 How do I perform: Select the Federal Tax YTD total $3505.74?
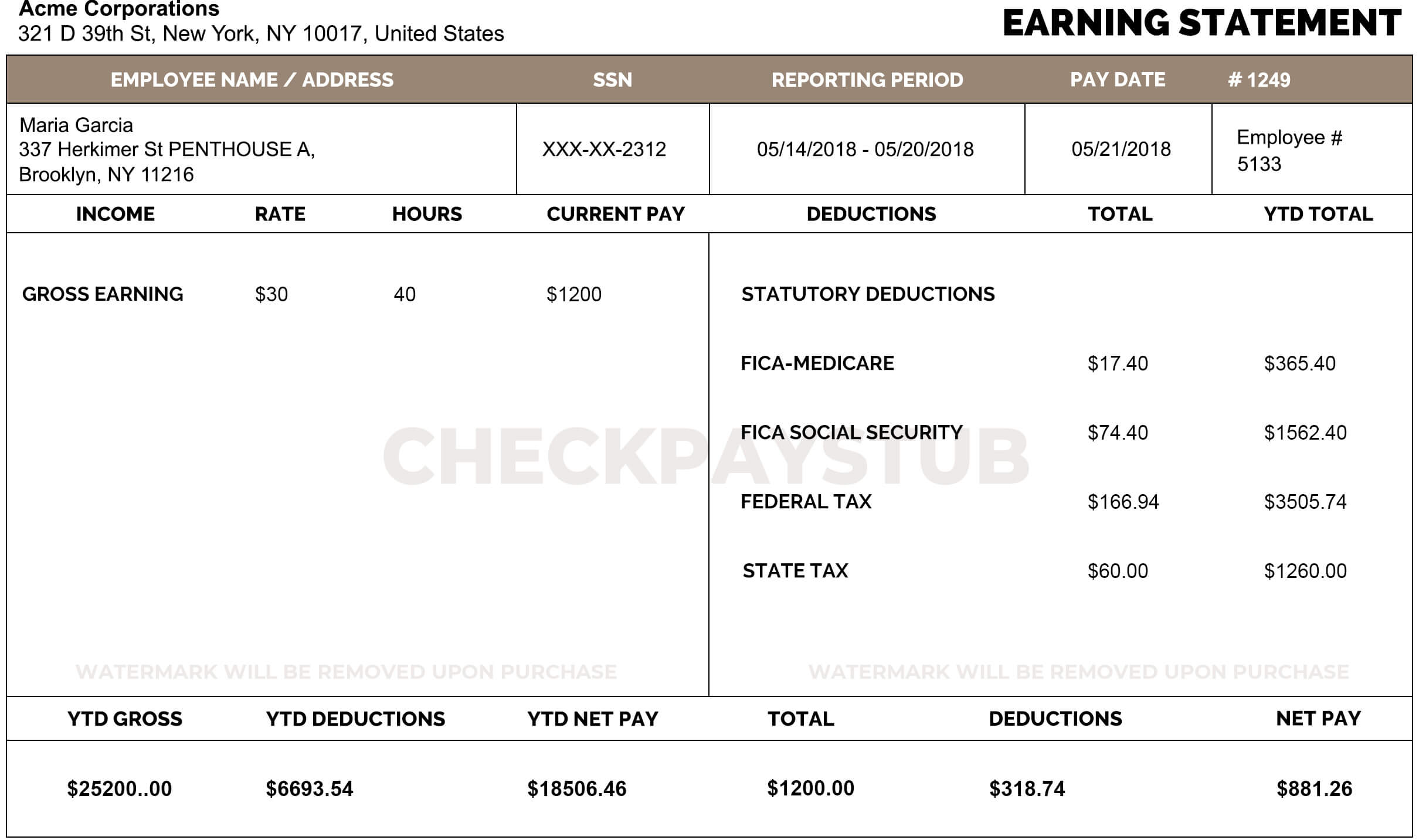tap(1305, 502)
